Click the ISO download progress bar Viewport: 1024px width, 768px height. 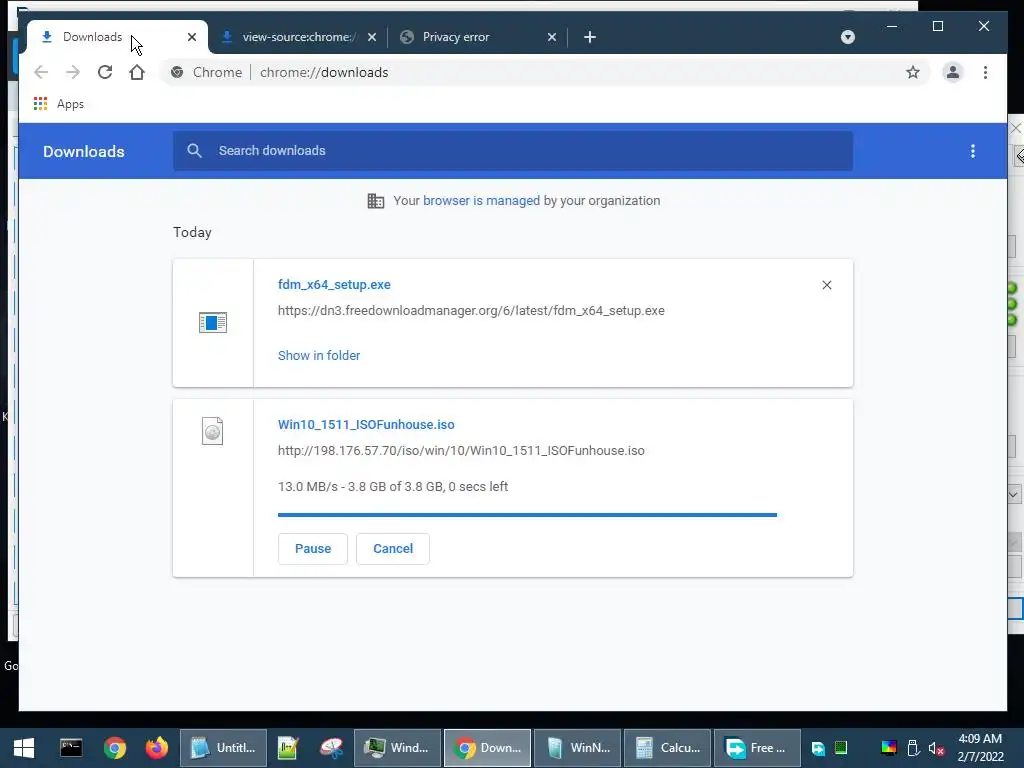[527, 515]
